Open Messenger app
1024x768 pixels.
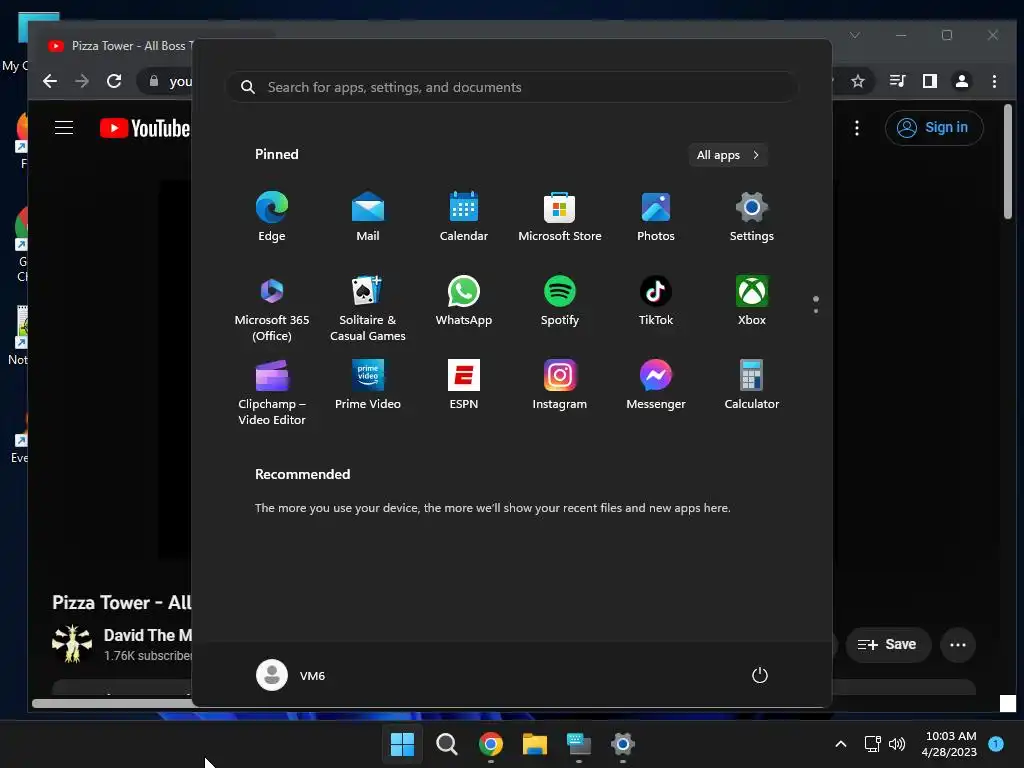pyautogui.click(x=656, y=385)
